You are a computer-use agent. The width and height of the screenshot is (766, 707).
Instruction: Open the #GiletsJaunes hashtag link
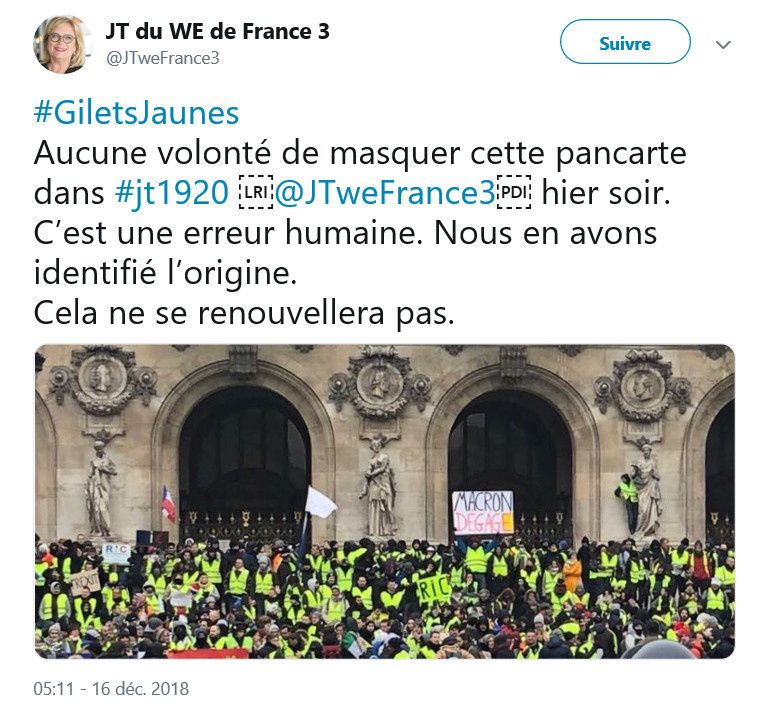pos(136,113)
